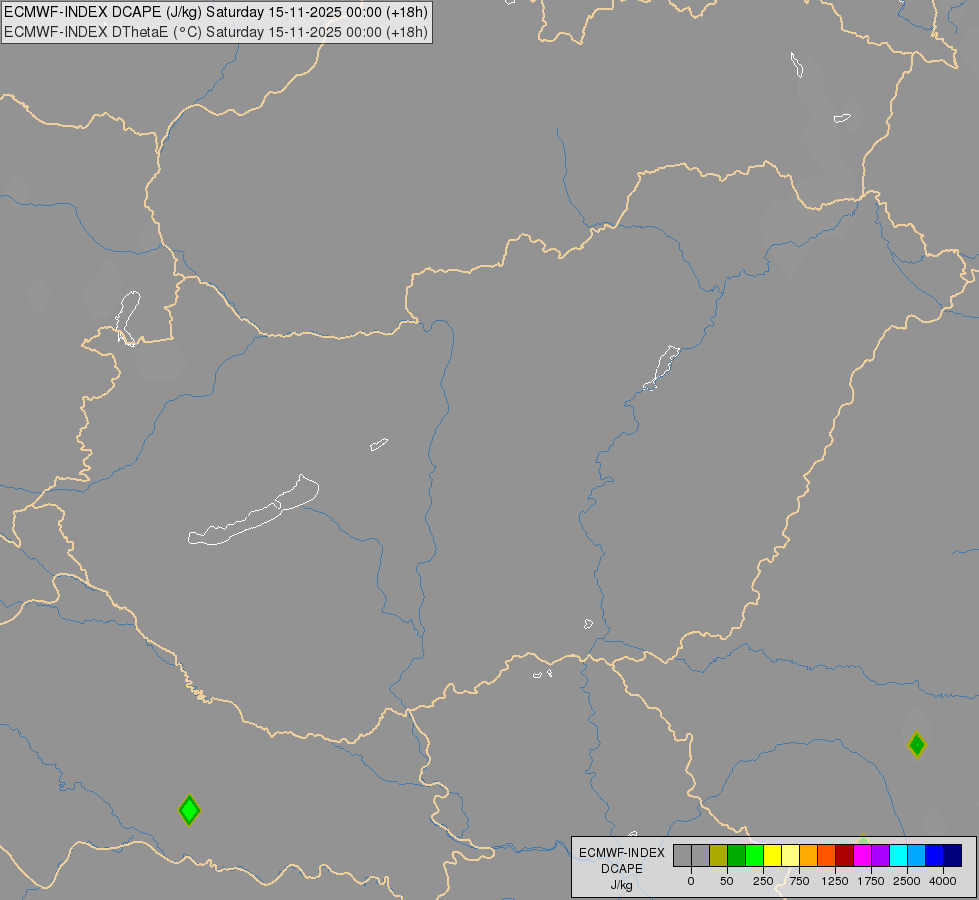The image size is (979, 900).
Task: Click the olive color swatch in the DCAPE legend
Action: 718,855
